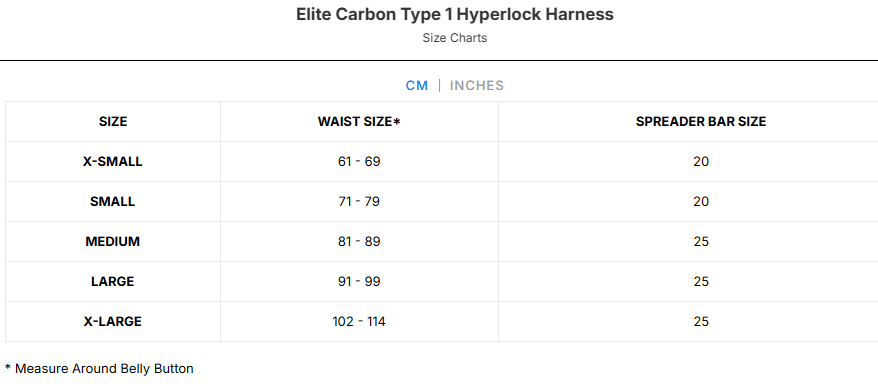
Task: Click the 71 - 79 waist cell
Action: [359, 202]
